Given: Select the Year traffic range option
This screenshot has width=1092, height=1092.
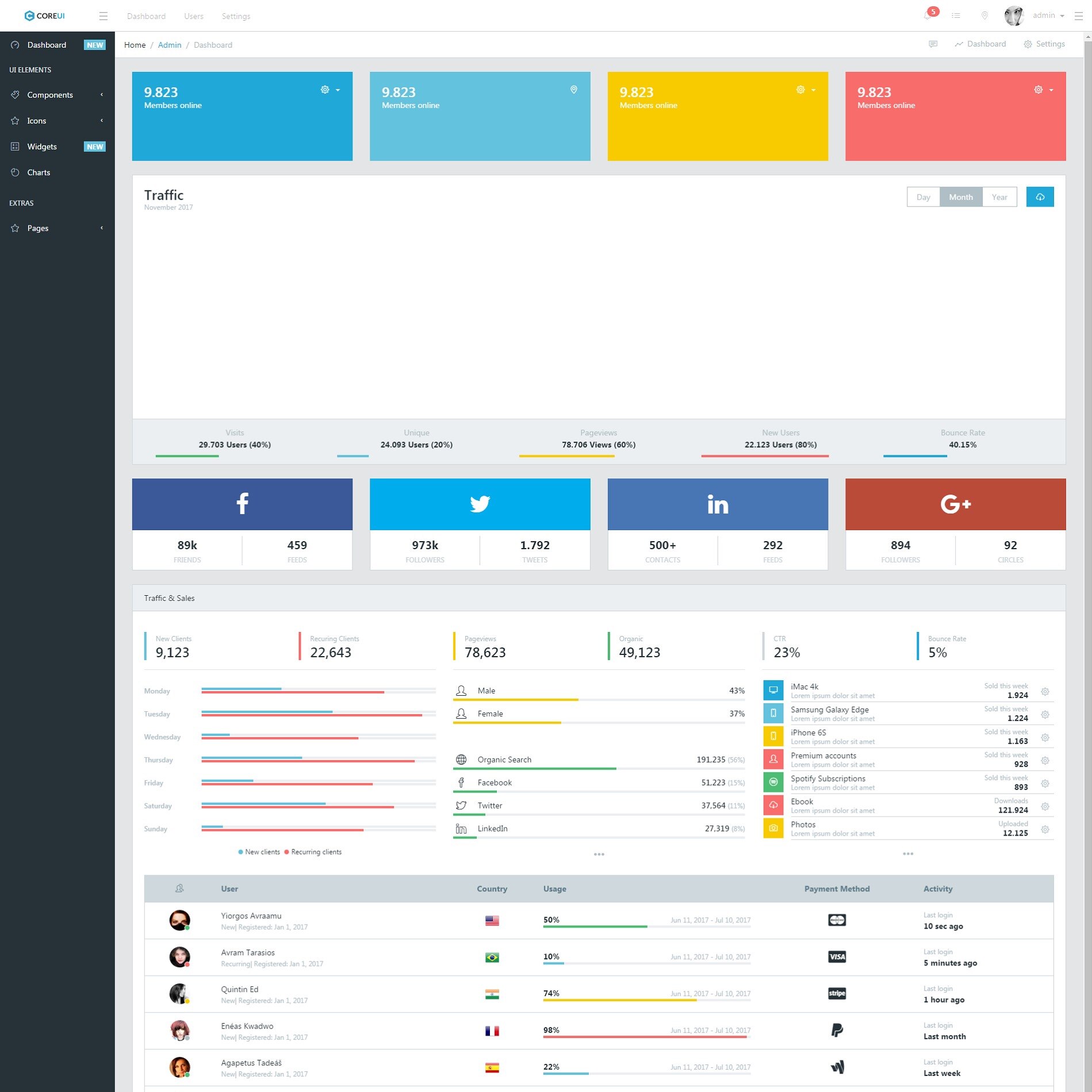Looking at the screenshot, I should point(999,197).
